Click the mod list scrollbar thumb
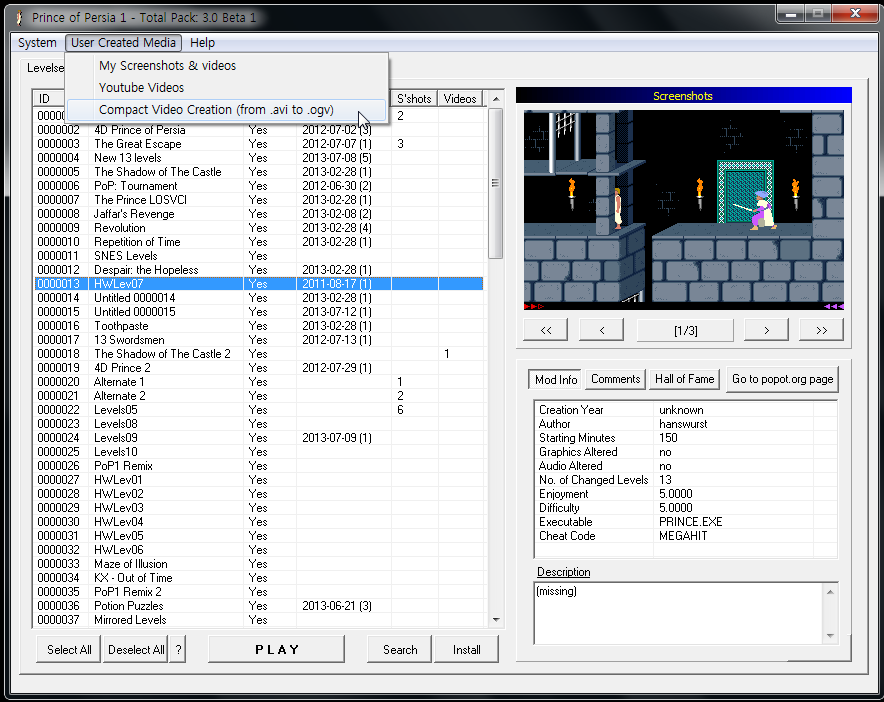Viewport: 884px width, 702px height. 496,183
